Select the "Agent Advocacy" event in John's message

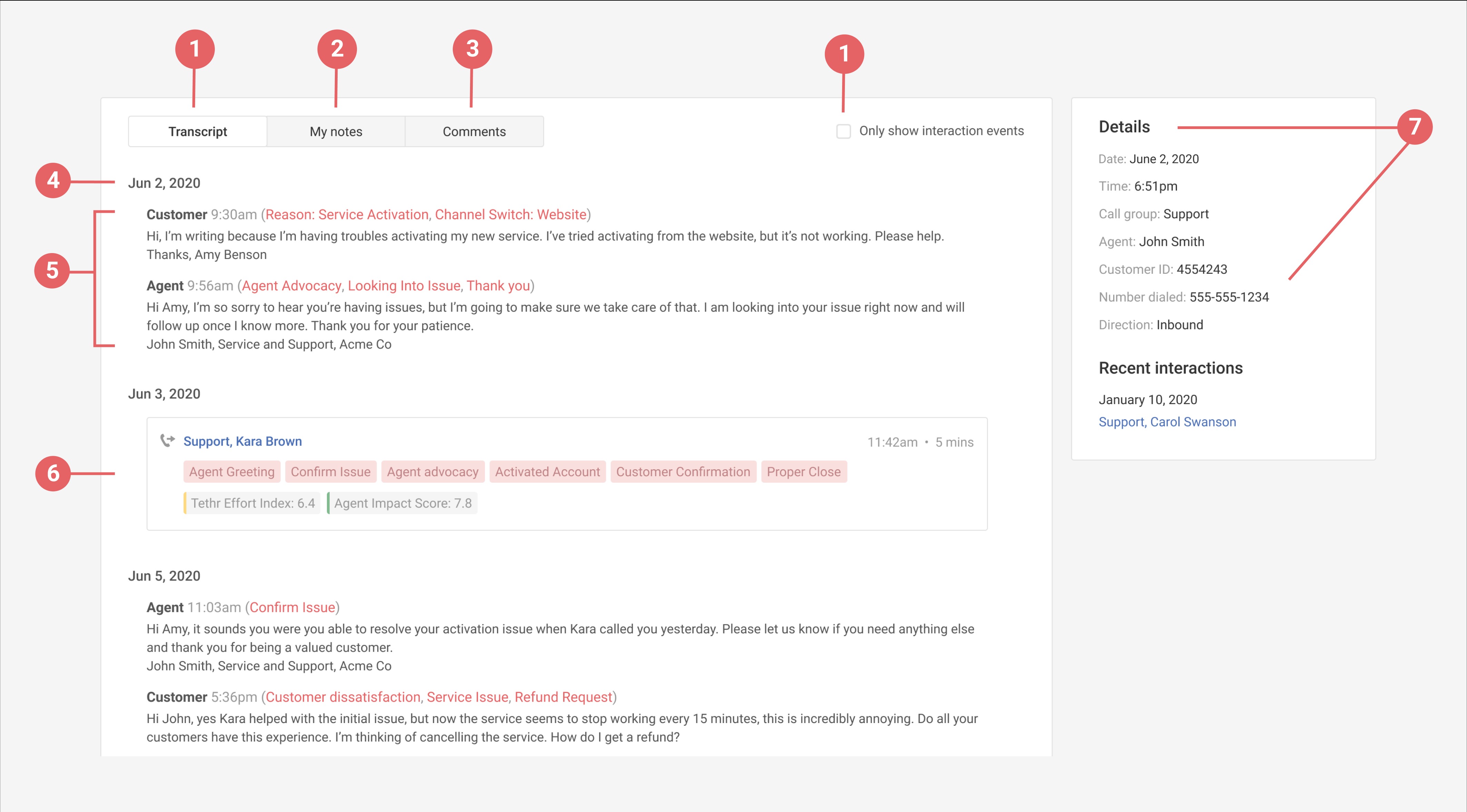click(x=292, y=285)
